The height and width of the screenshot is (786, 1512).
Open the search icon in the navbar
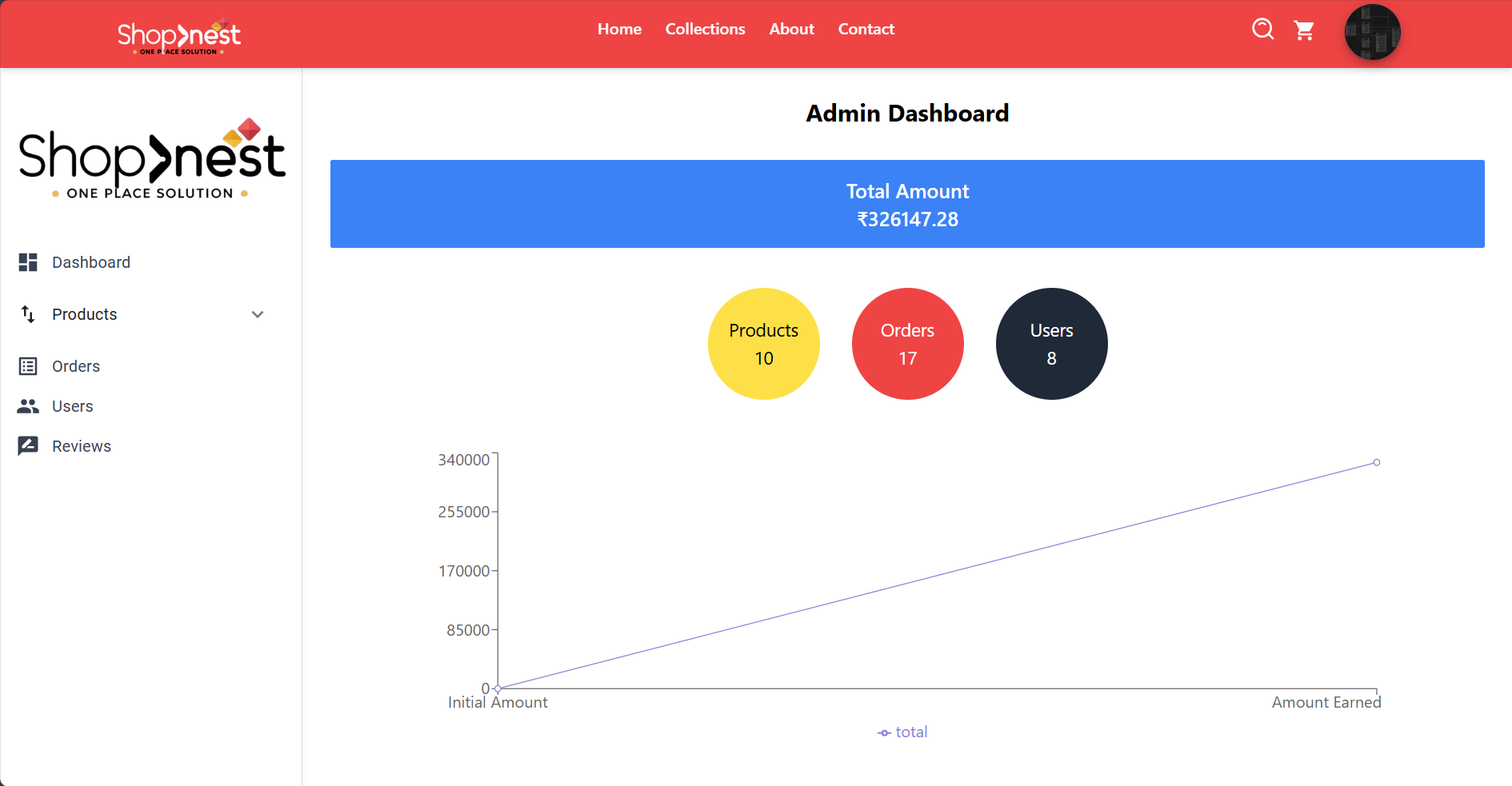pyautogui.click(x=1262, y=29)
